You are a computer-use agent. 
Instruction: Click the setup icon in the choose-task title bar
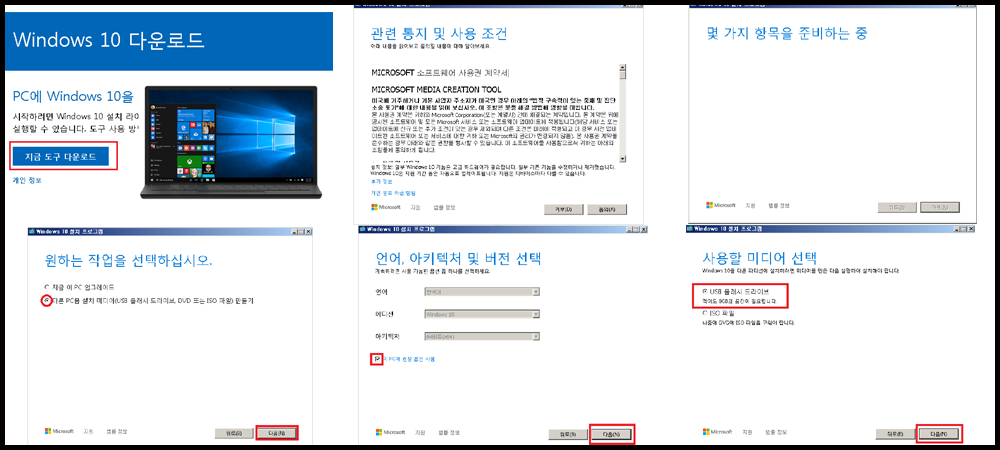[32, 230]
